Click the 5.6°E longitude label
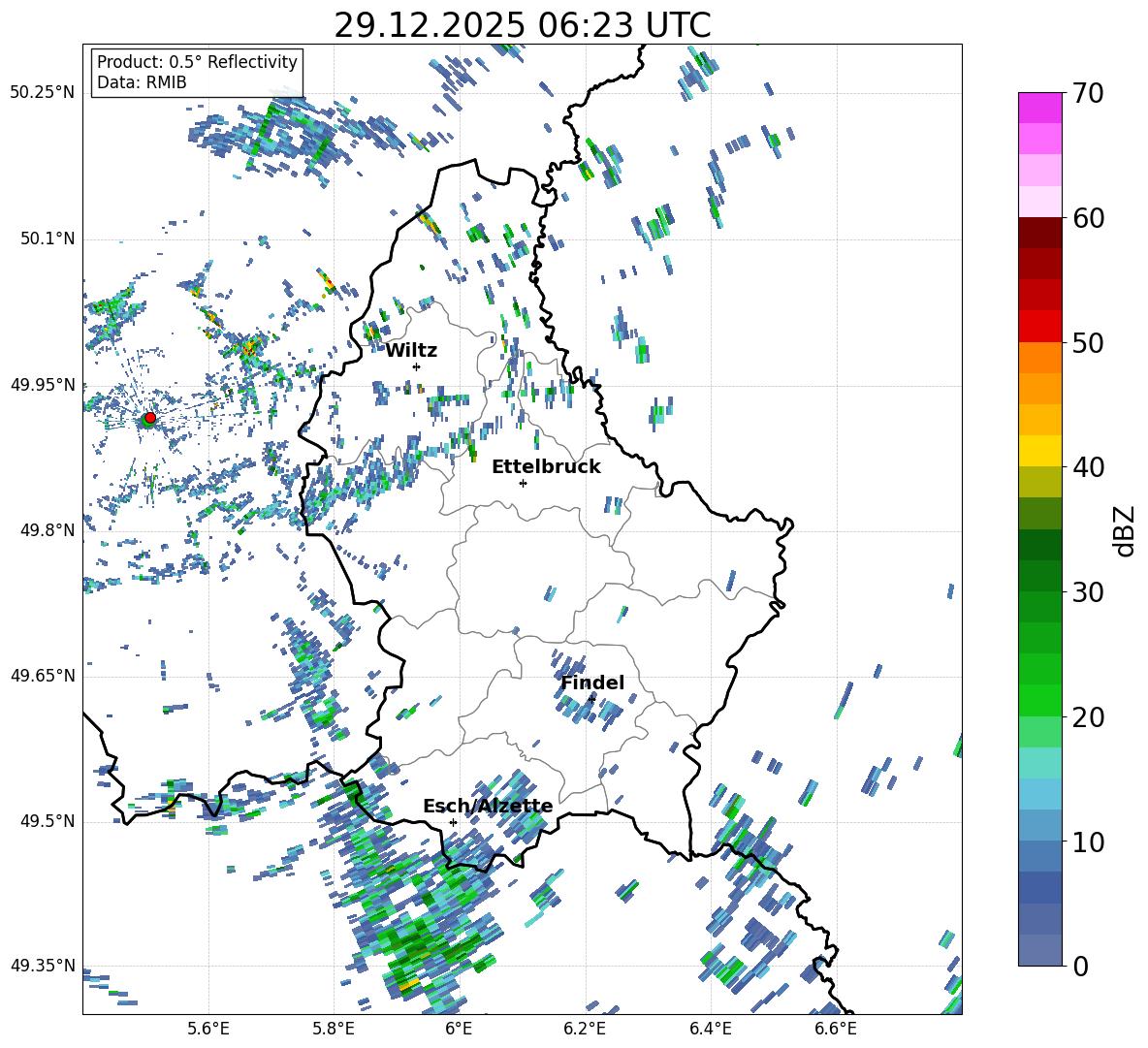 208,1030
